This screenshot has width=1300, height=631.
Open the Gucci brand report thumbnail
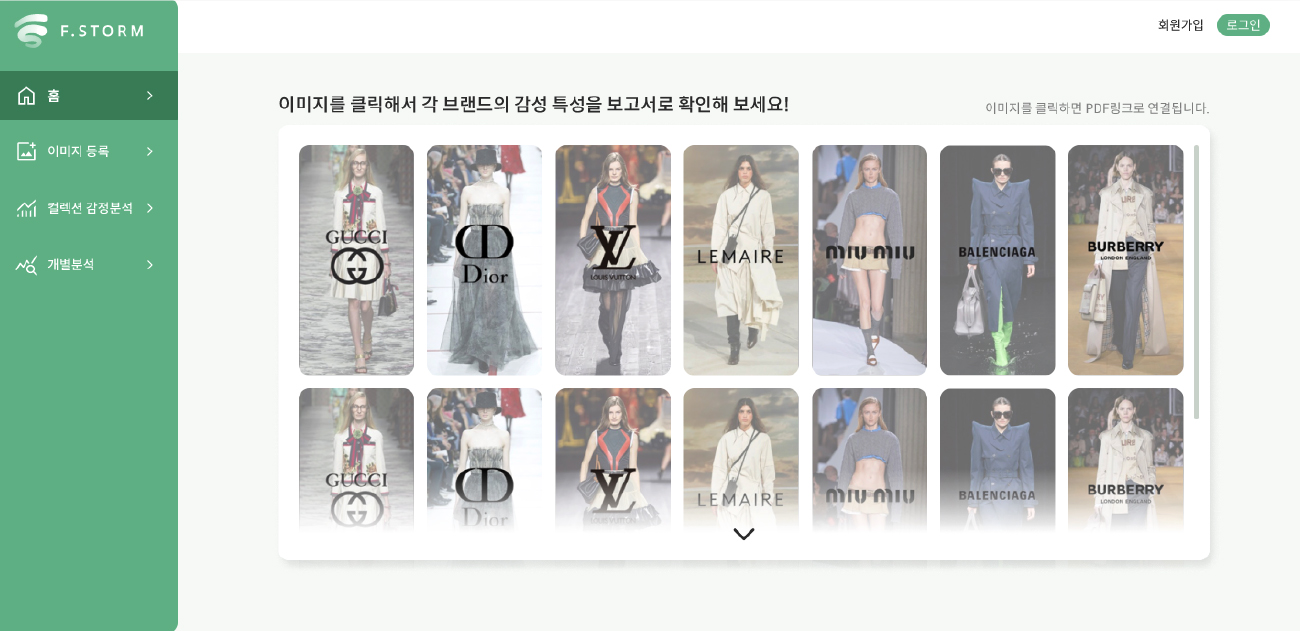tap(356, 260)
